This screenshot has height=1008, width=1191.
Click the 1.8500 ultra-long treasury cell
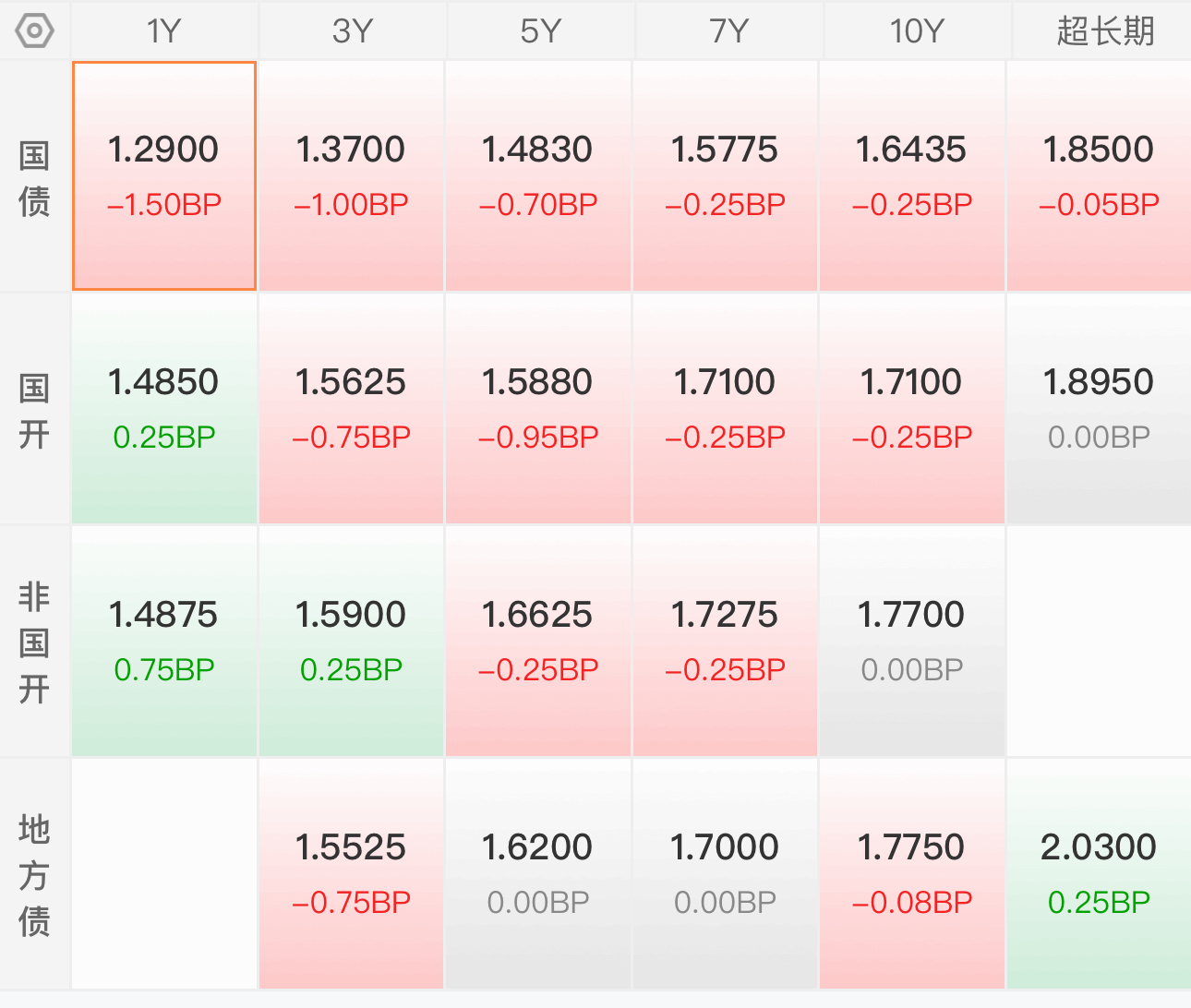(1099, 176)
